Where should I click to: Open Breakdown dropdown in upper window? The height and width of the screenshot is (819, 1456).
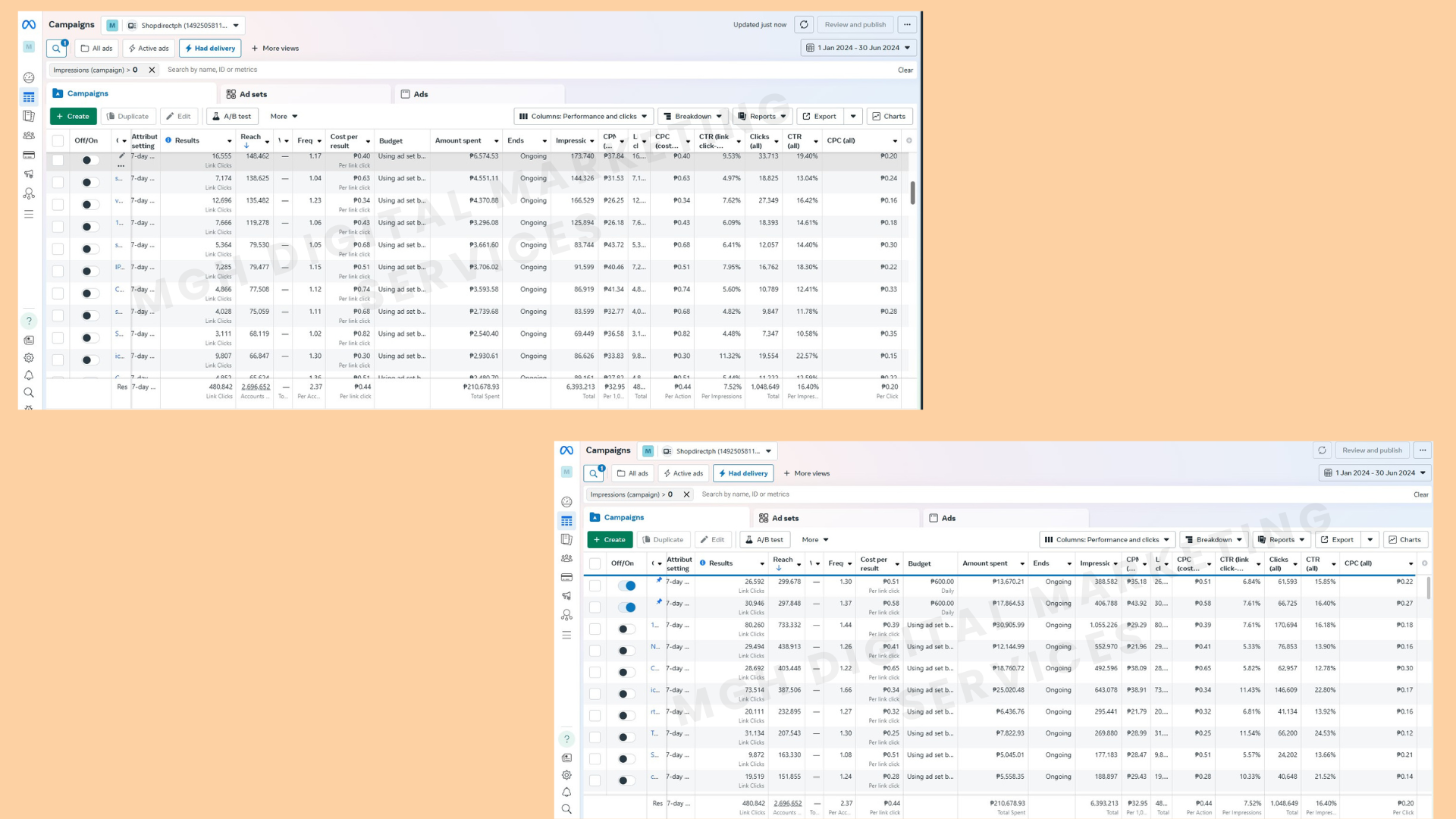pyautogui.click(x=692, y=117)
